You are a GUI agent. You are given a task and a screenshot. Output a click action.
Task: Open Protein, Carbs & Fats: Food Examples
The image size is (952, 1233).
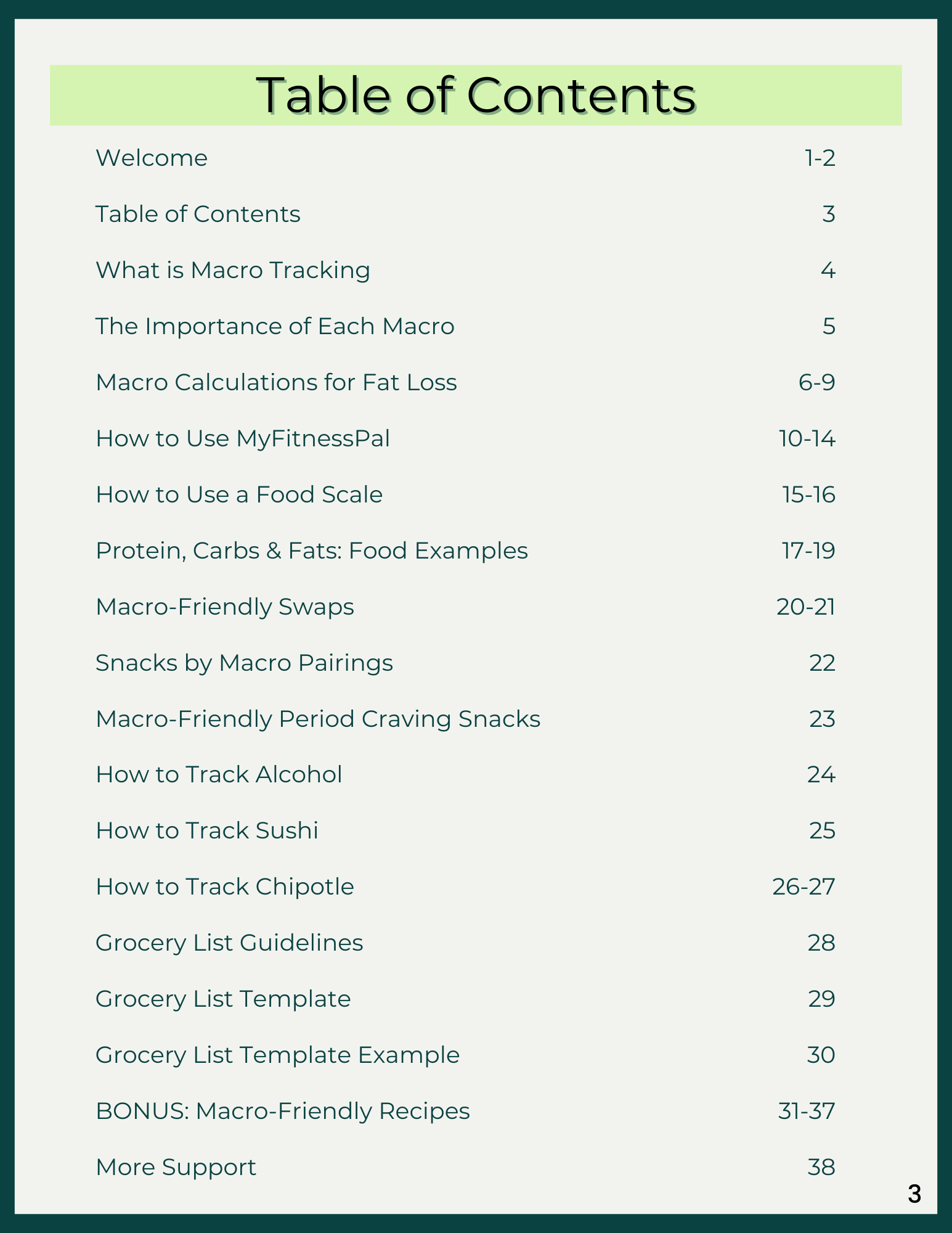312,551
